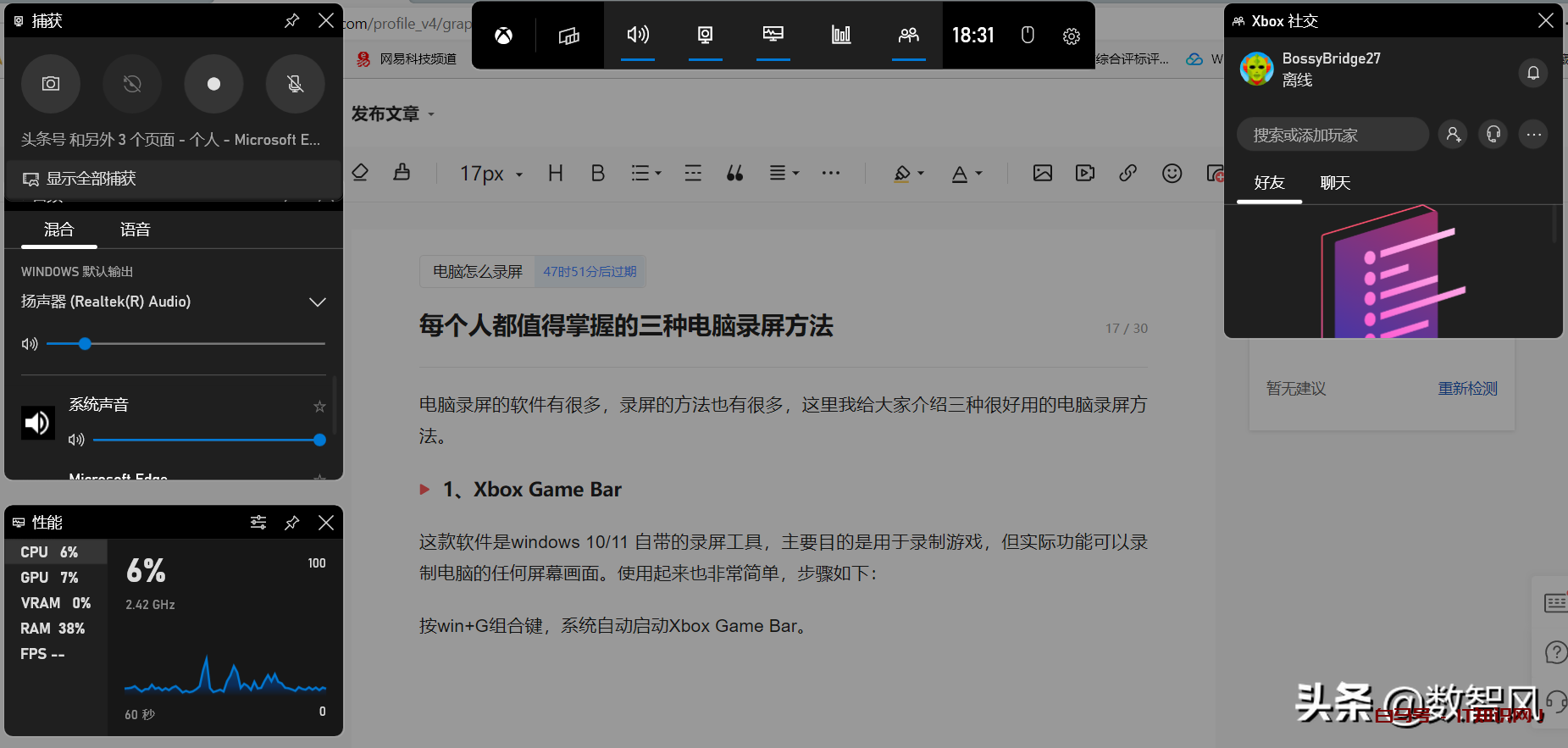Screen dimensions: 1568x748
Task: Open Xbox Game Bar settings gear
Action: point(1071,36)
